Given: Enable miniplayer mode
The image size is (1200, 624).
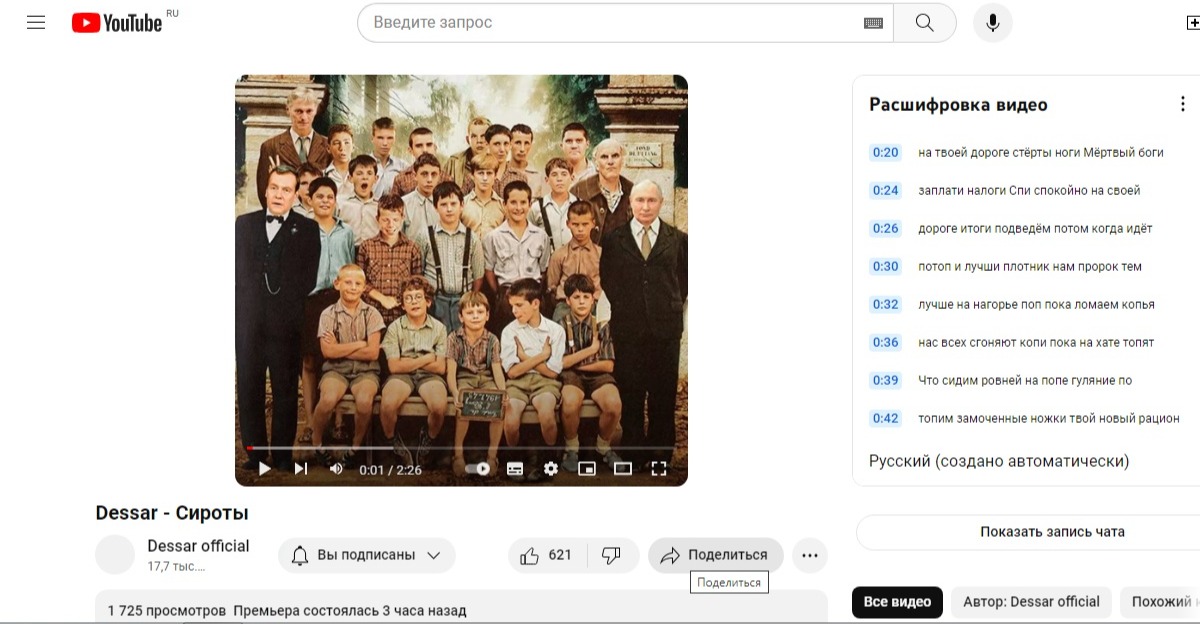Looking at the screenshot, I should pos(587,468).
